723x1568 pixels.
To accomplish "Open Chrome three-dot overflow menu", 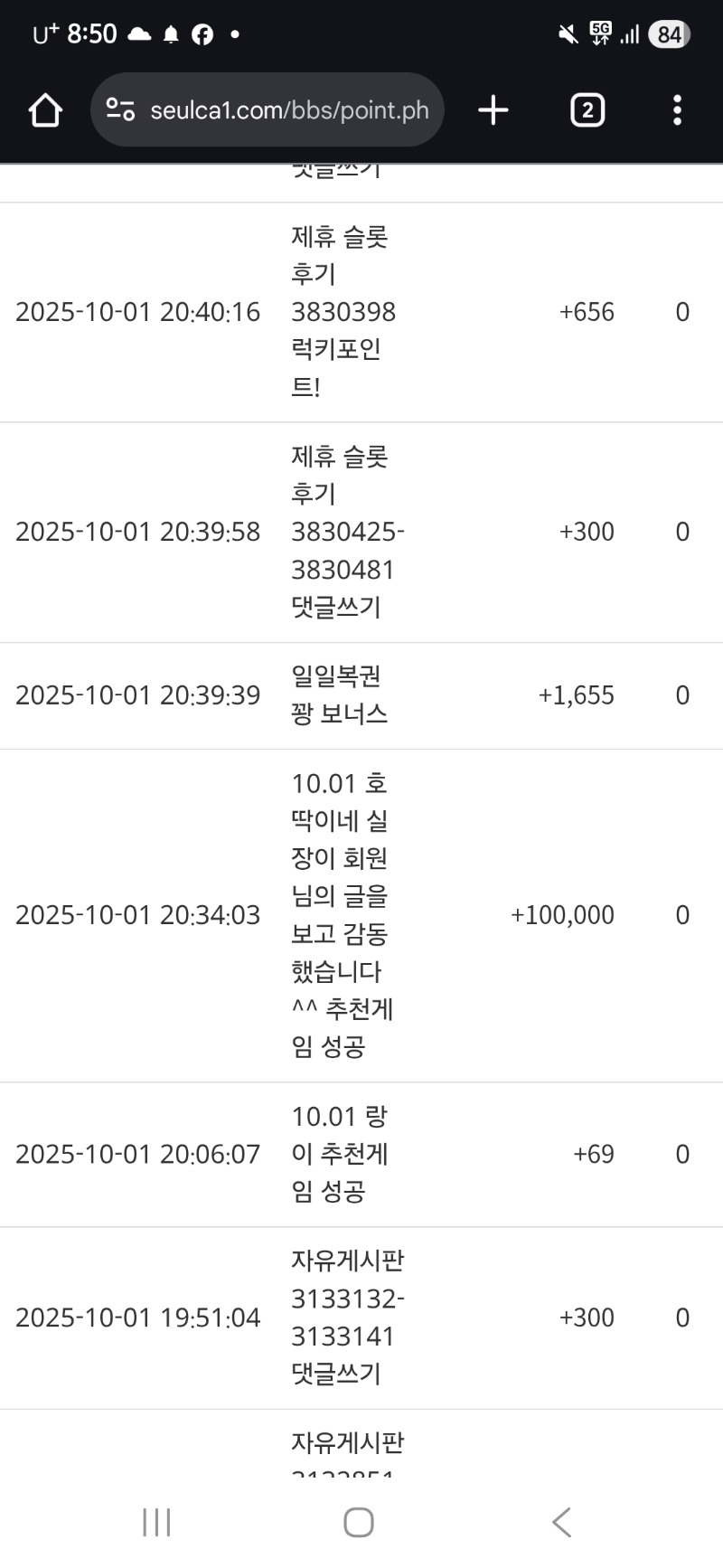I will point(677,110).
